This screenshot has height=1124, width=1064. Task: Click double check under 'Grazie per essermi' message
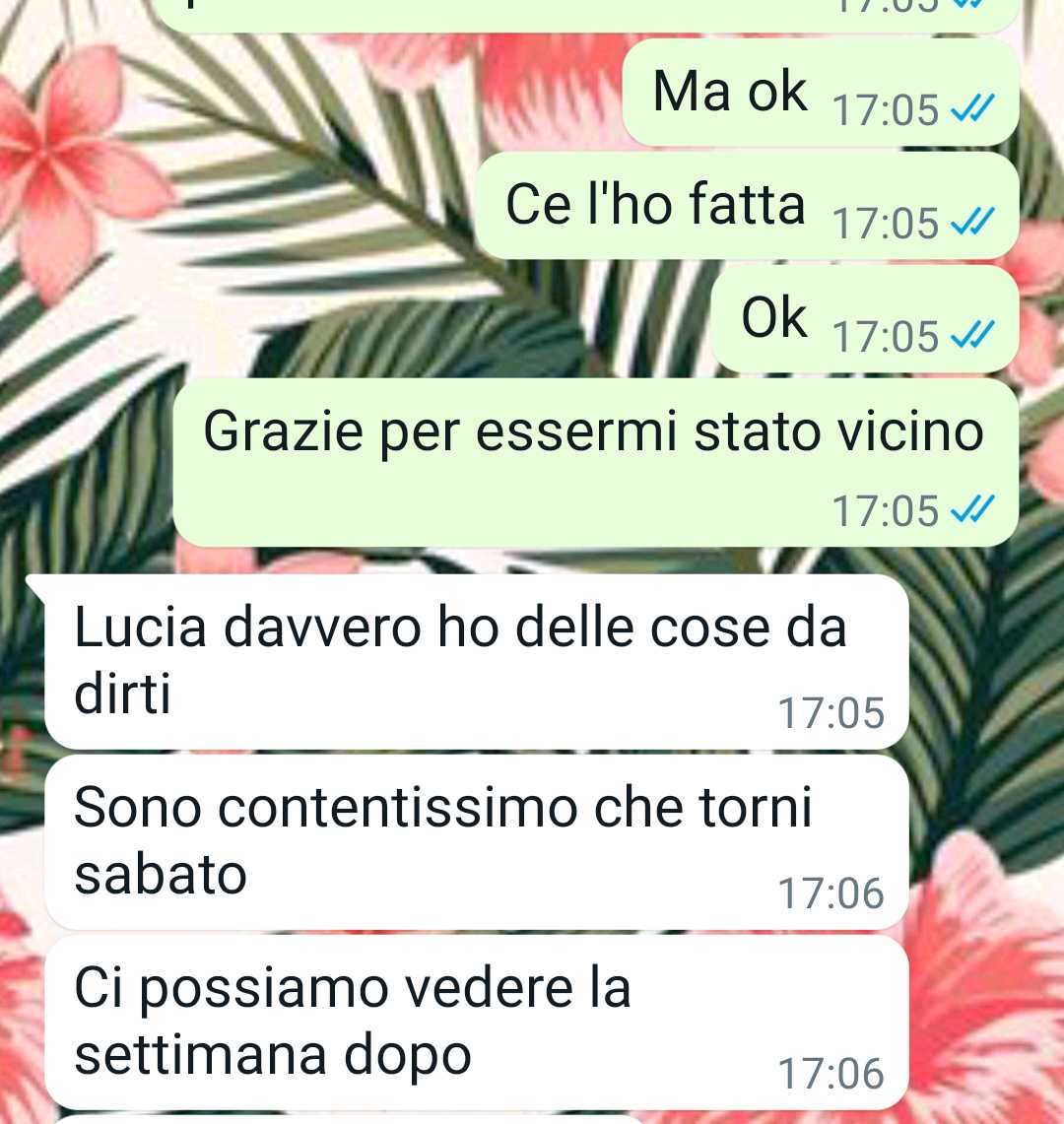click(x=972, y=509)
